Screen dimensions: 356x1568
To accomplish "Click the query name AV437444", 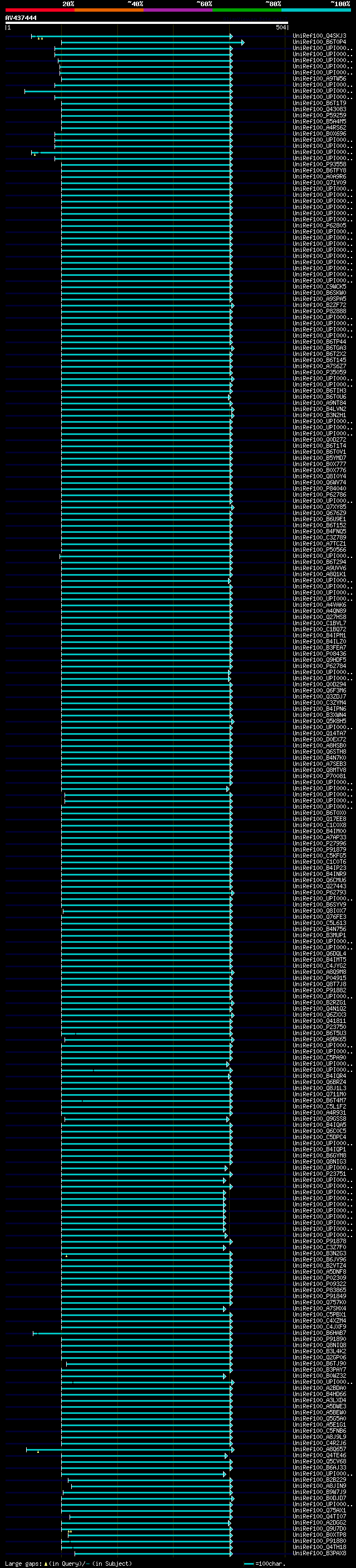I will pos(21,18).
